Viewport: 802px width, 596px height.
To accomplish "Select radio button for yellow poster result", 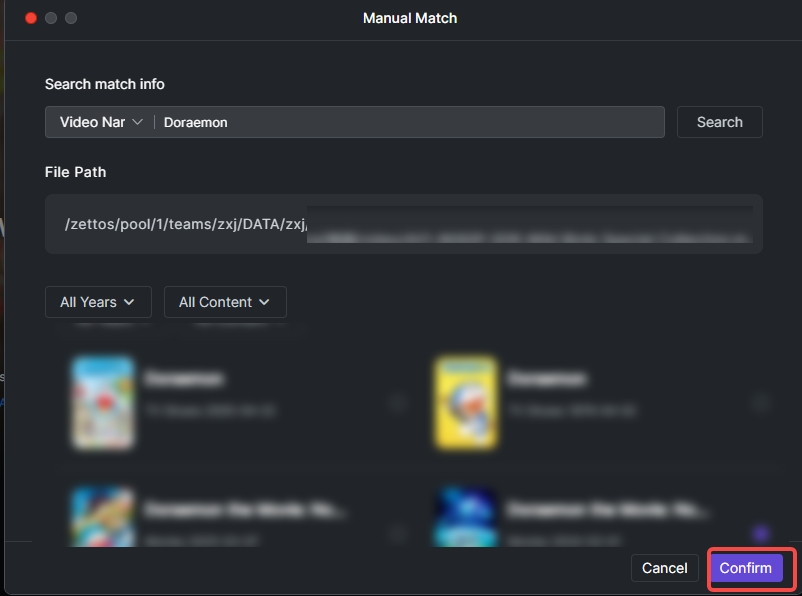I will tap(761, 403).
